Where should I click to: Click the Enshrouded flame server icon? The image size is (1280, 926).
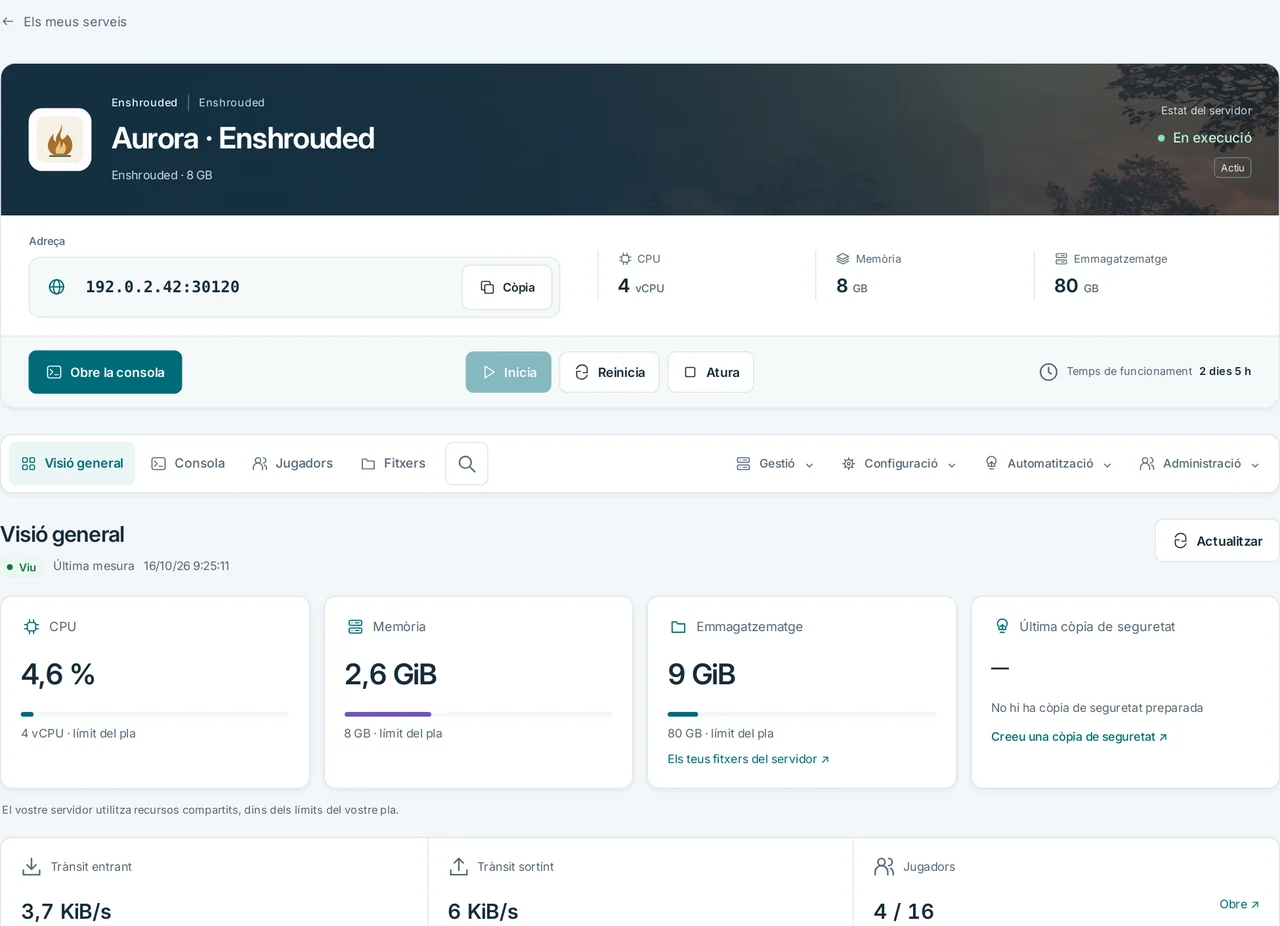pyautogui.click(x=60, y=140)
